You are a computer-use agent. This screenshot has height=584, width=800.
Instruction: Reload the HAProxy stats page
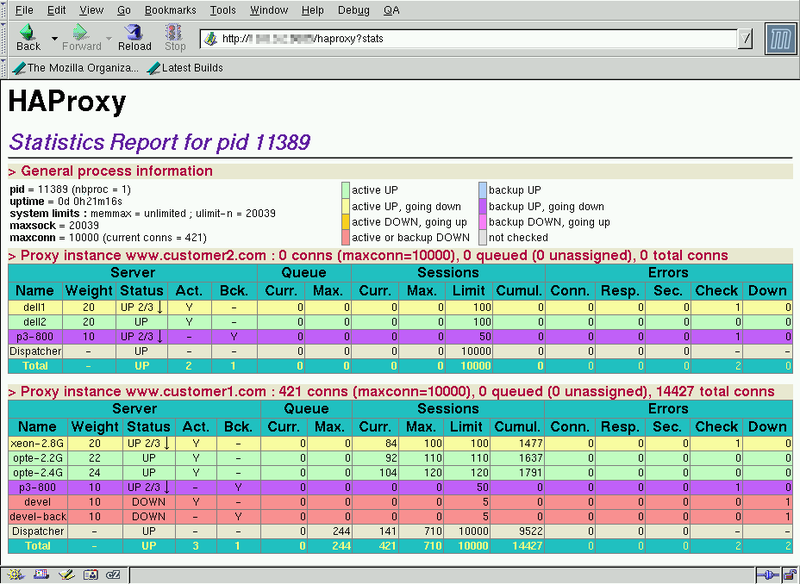coord(135,38)
